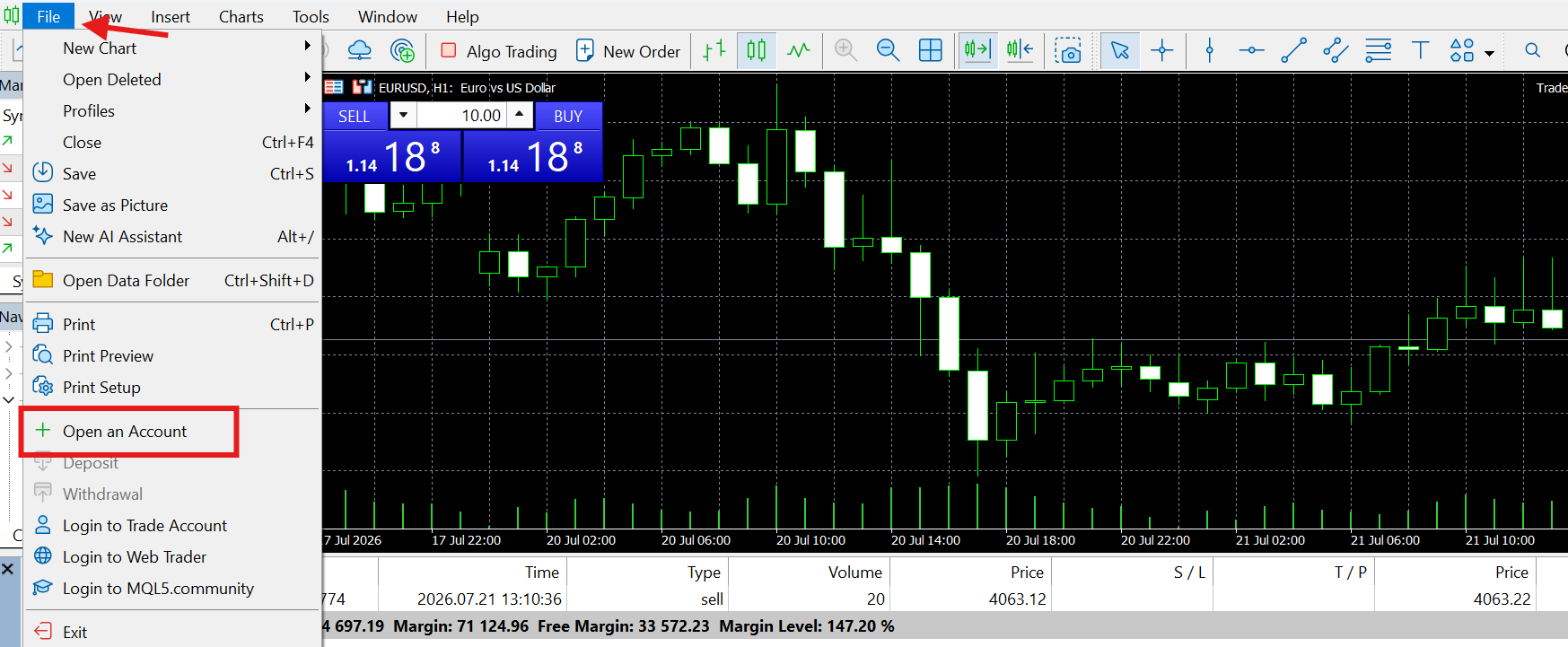Screen dimensions: 1568x647
Task: Open the Tools menu
Action: point(311,16)
